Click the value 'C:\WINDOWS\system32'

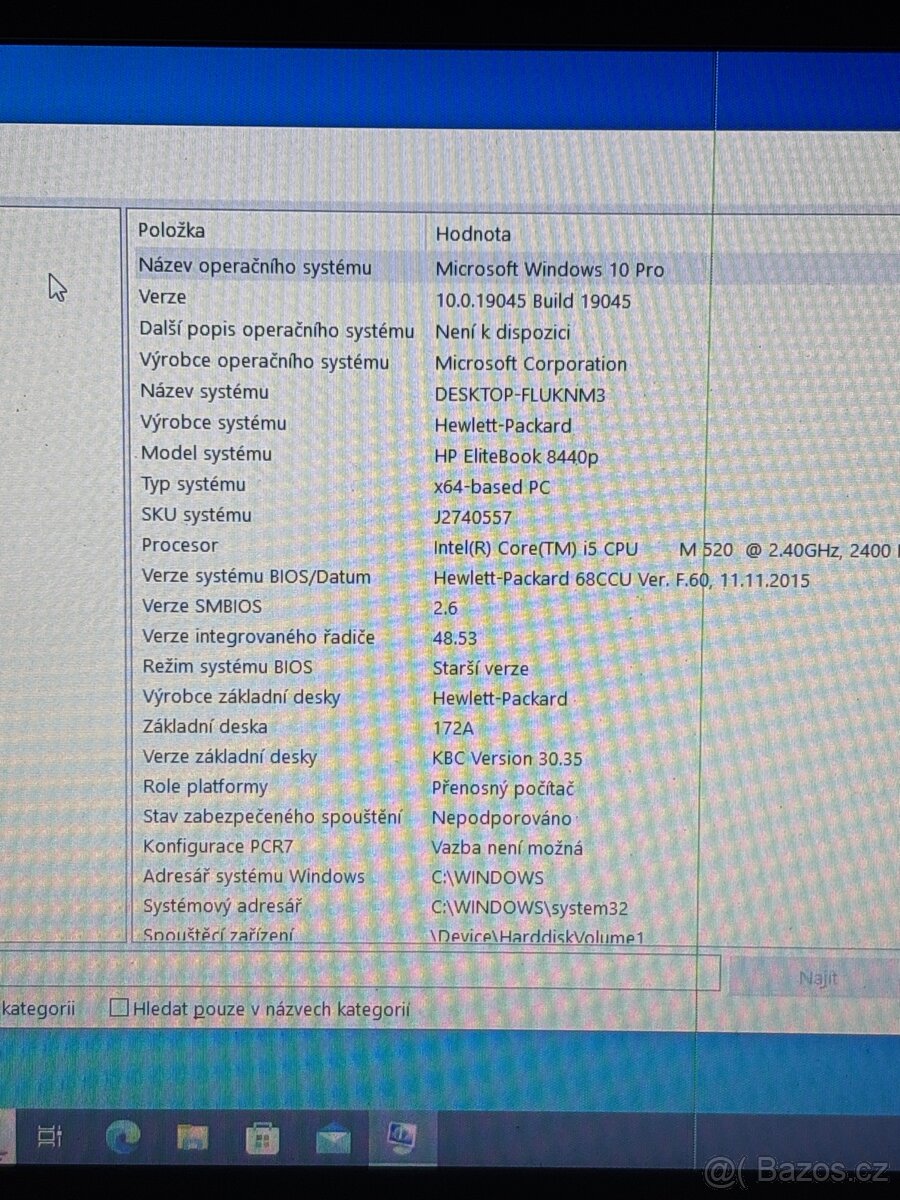530,908
